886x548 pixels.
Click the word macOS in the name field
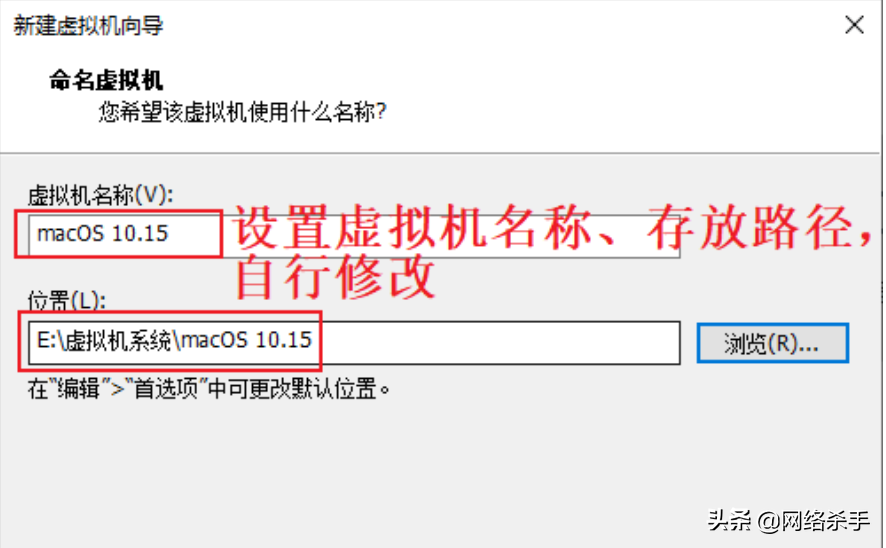(x=71, y=233)
